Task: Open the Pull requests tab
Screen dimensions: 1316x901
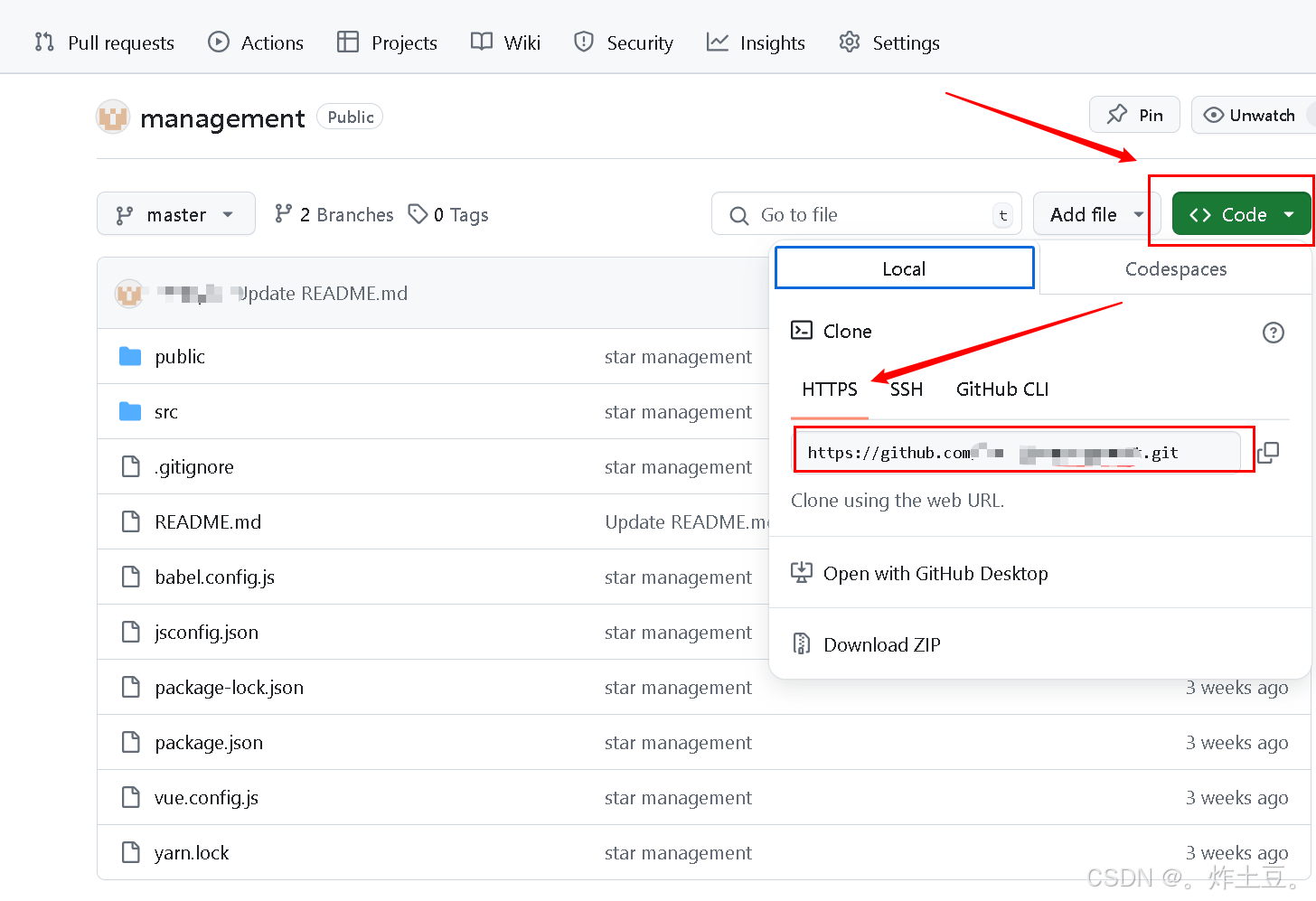Action: [x=104, y=42]
